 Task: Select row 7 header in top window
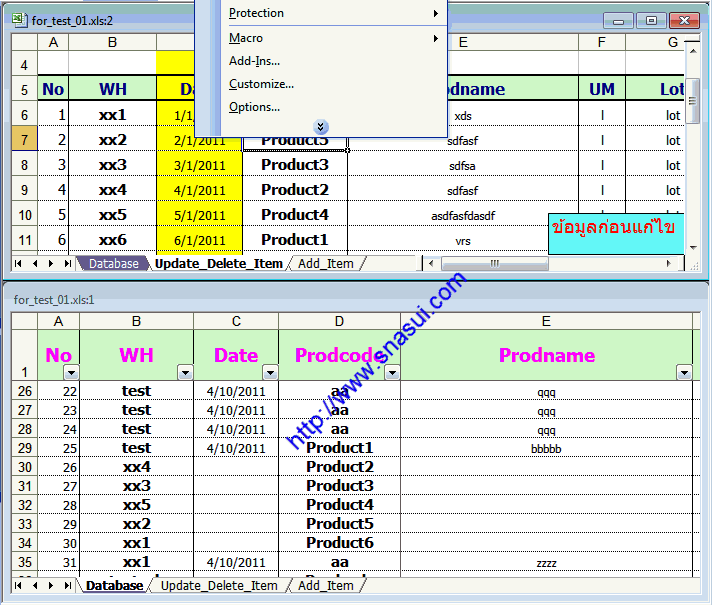tap(24, 140)
